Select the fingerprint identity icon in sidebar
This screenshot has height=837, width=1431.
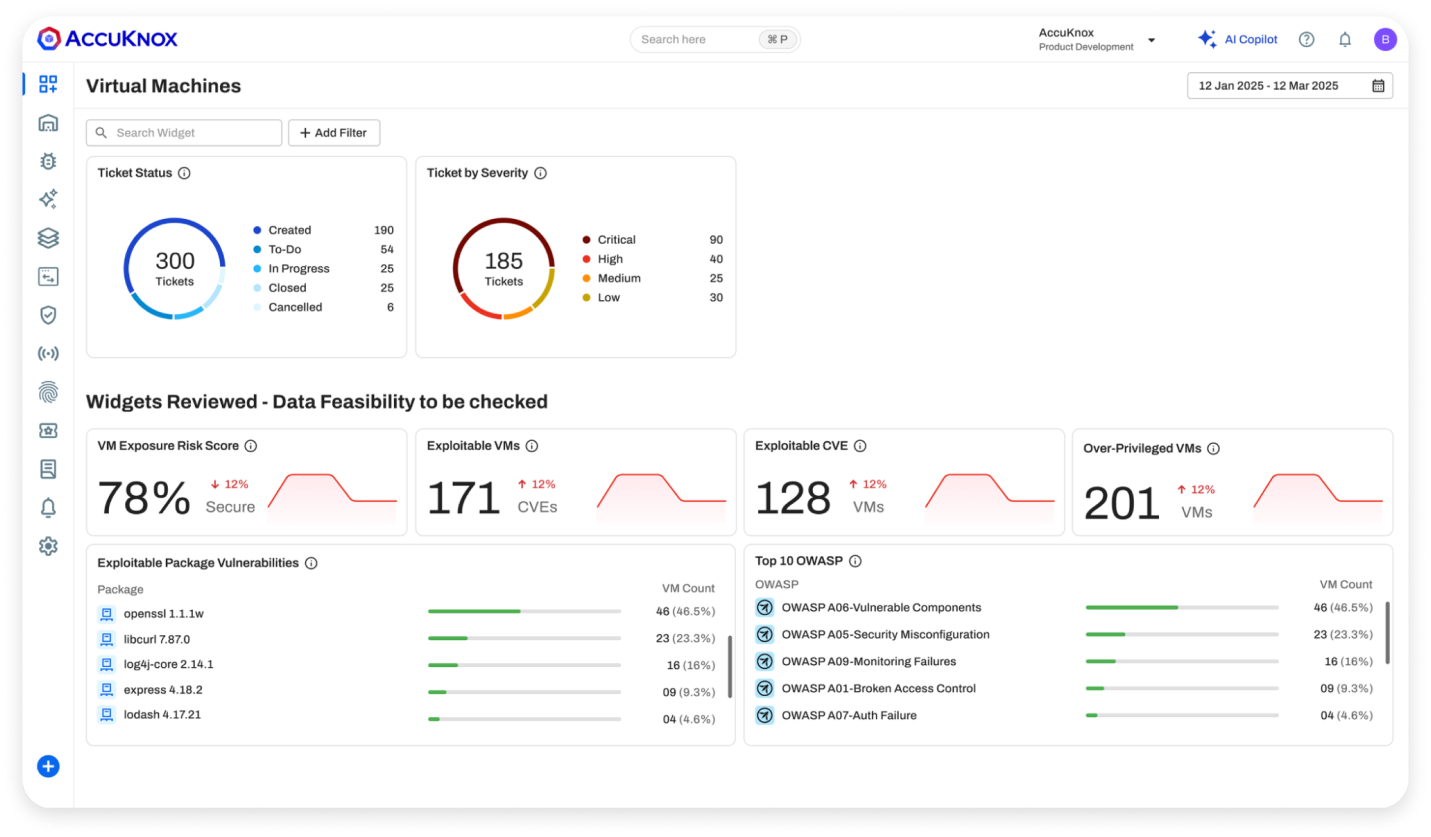[x=47, y=392]
